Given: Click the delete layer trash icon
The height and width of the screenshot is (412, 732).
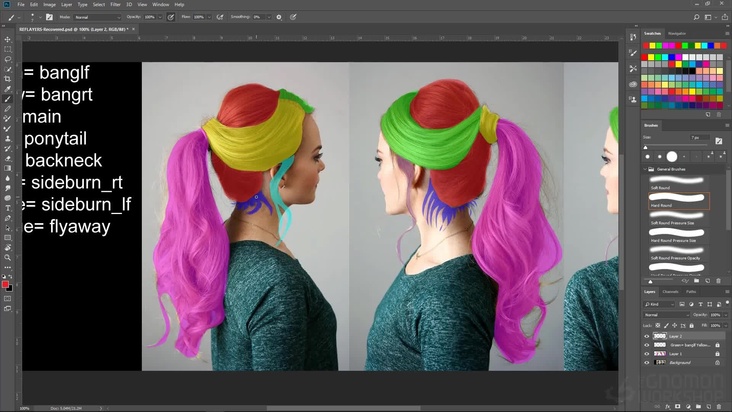Looking at the screenshot, I should (717, 407).
